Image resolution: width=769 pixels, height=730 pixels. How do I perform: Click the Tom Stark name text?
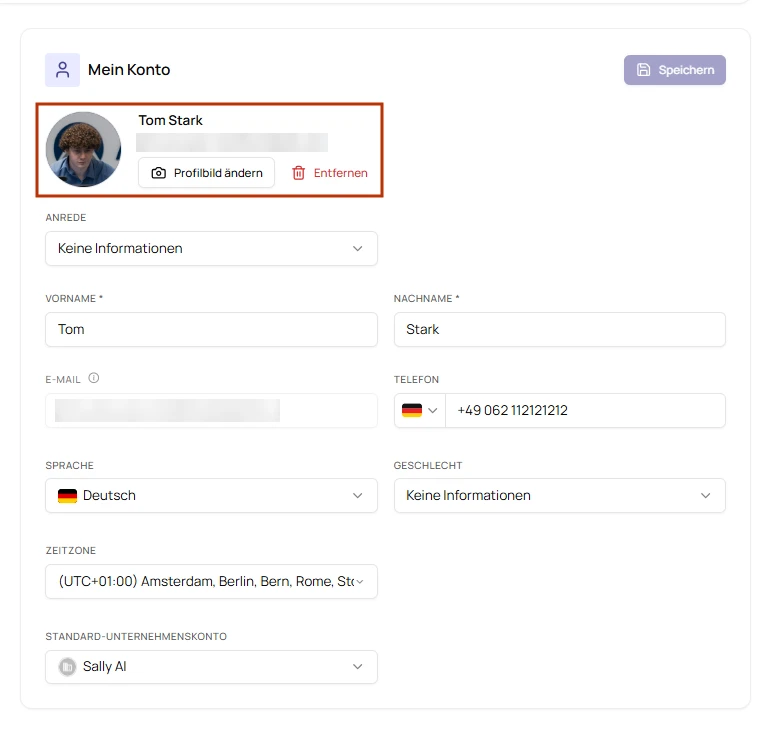pyautogui.click(x=170, y=120)
